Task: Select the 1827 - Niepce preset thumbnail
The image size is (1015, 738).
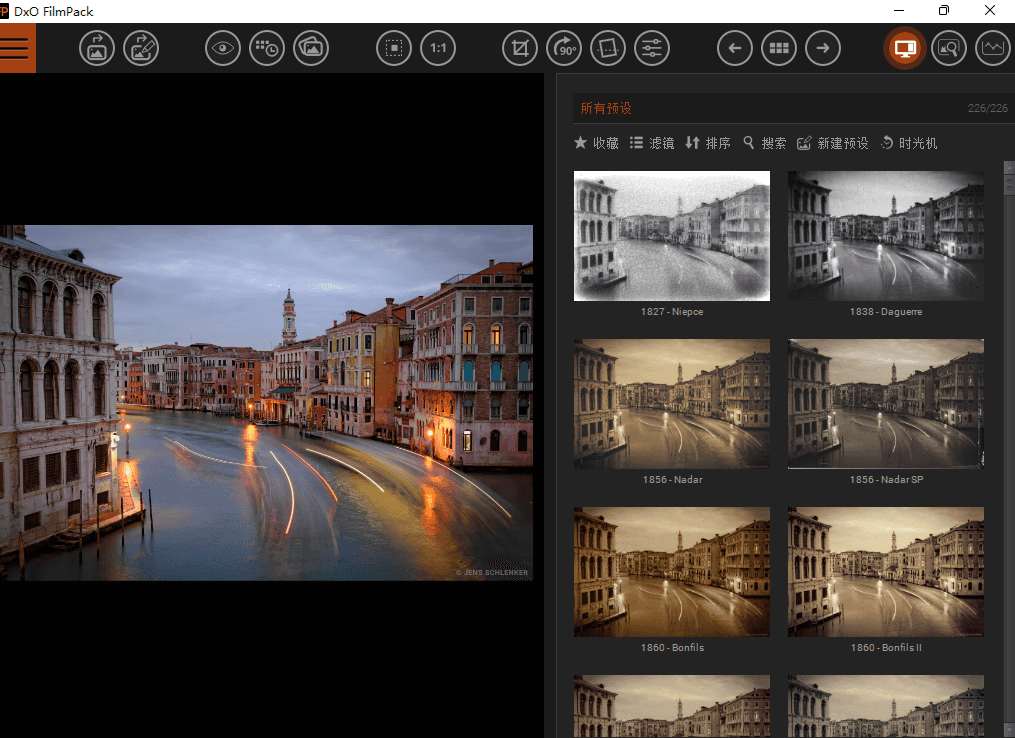Action: [x=672, y=236]
